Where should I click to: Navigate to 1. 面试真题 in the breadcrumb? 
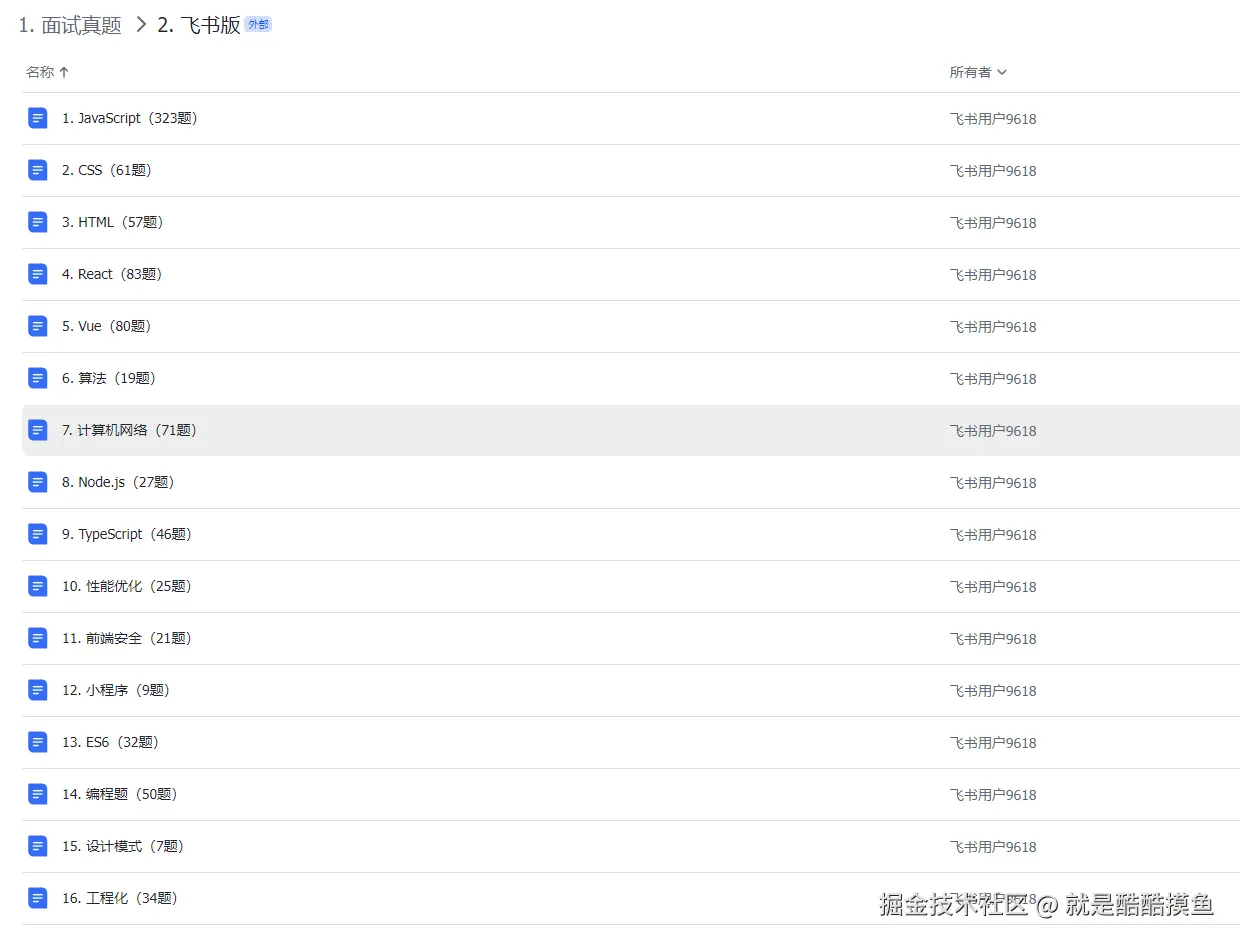tap(71, 25)
